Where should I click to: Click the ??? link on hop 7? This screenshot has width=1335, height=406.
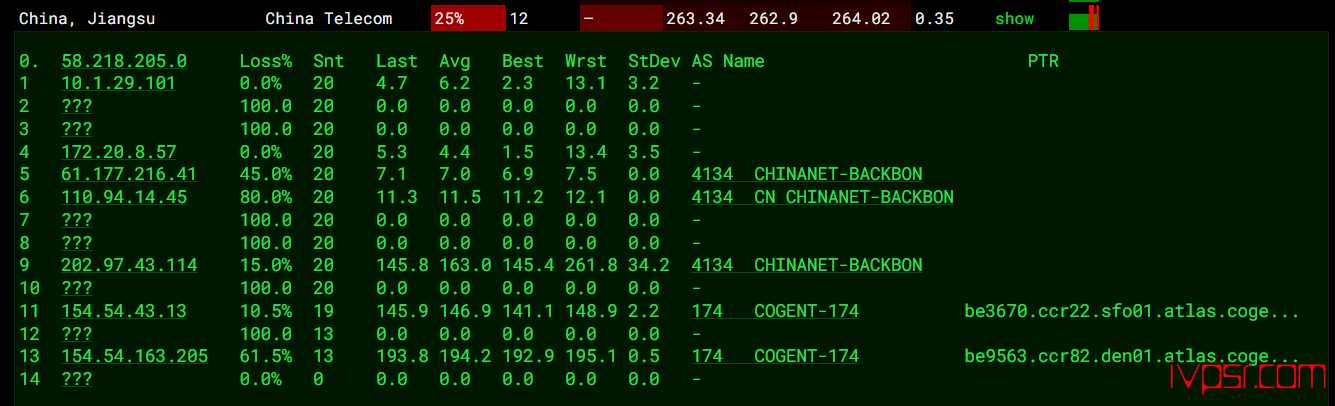tap(77, 220)
